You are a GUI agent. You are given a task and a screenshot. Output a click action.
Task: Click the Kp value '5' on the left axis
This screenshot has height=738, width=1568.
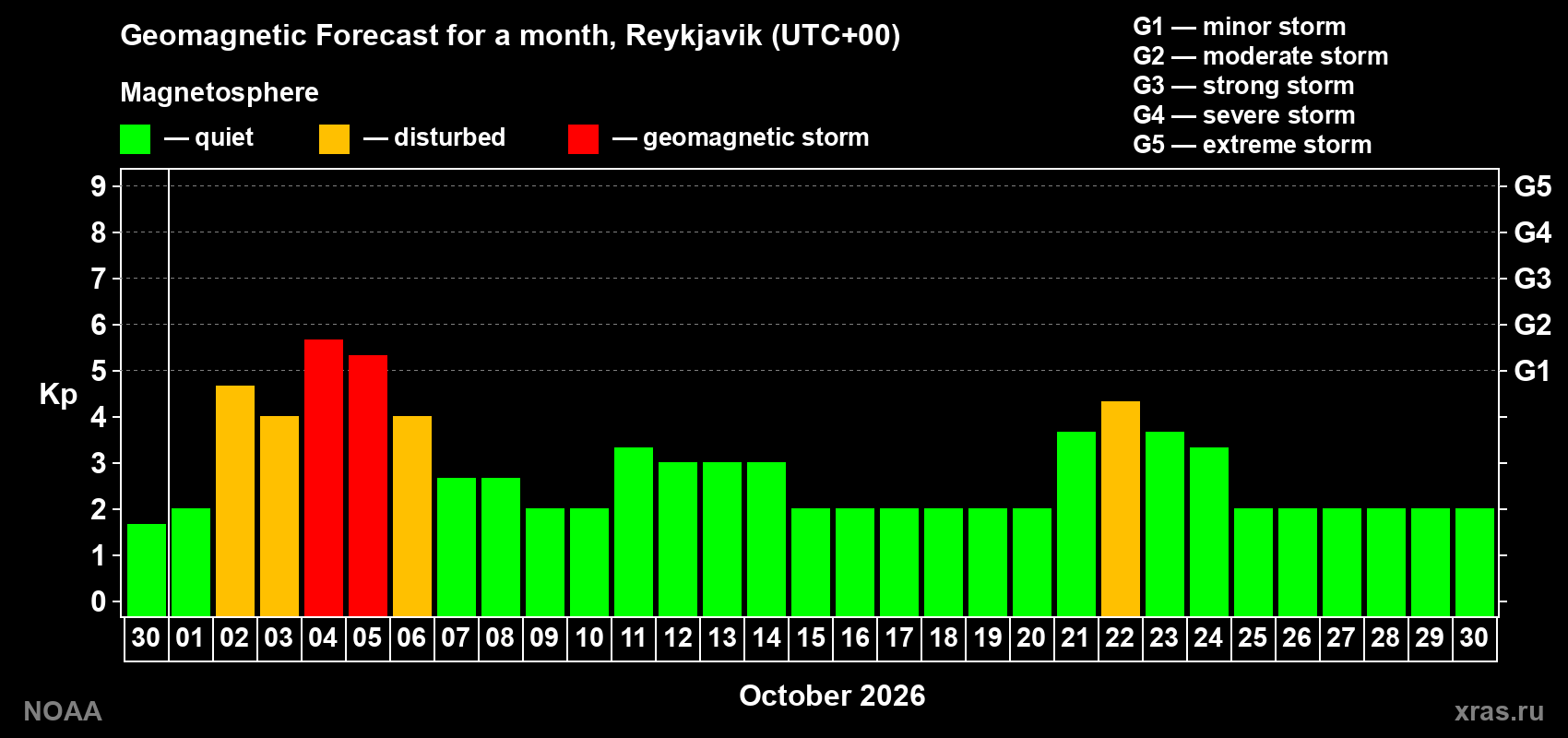(99, 371)
